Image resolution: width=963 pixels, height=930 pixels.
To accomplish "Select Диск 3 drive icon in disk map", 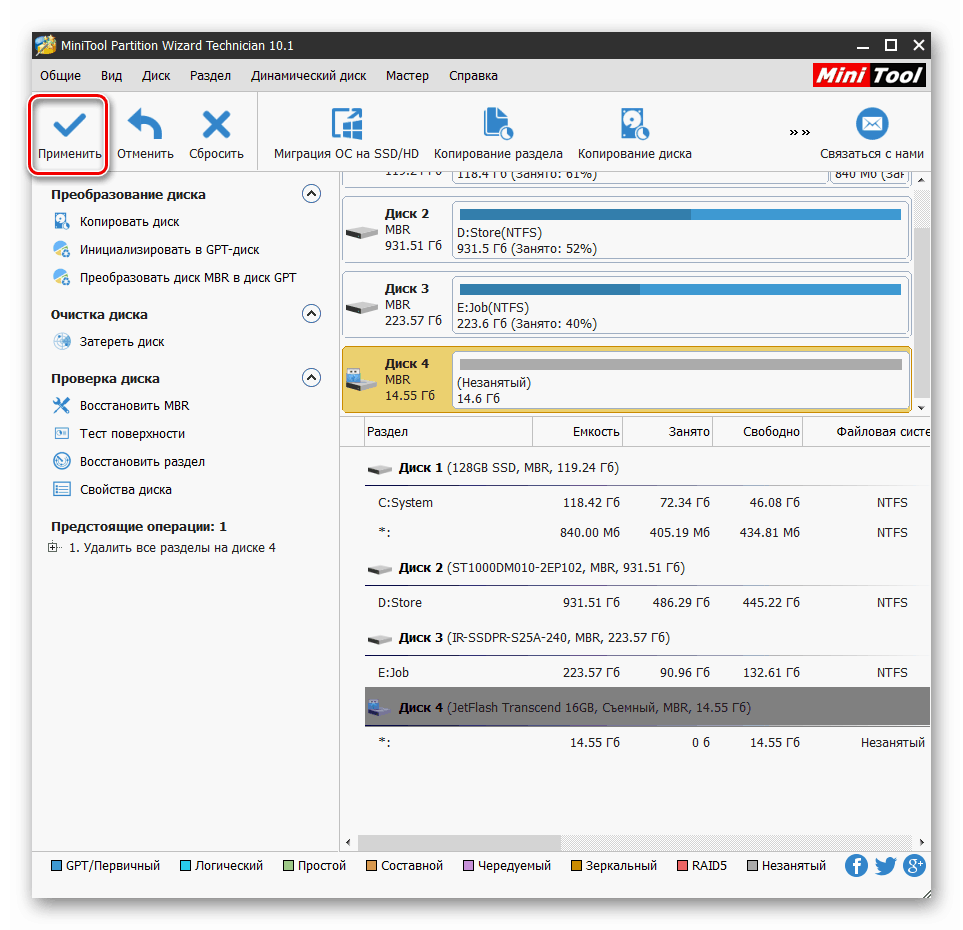I will click(x=362, y=308).
